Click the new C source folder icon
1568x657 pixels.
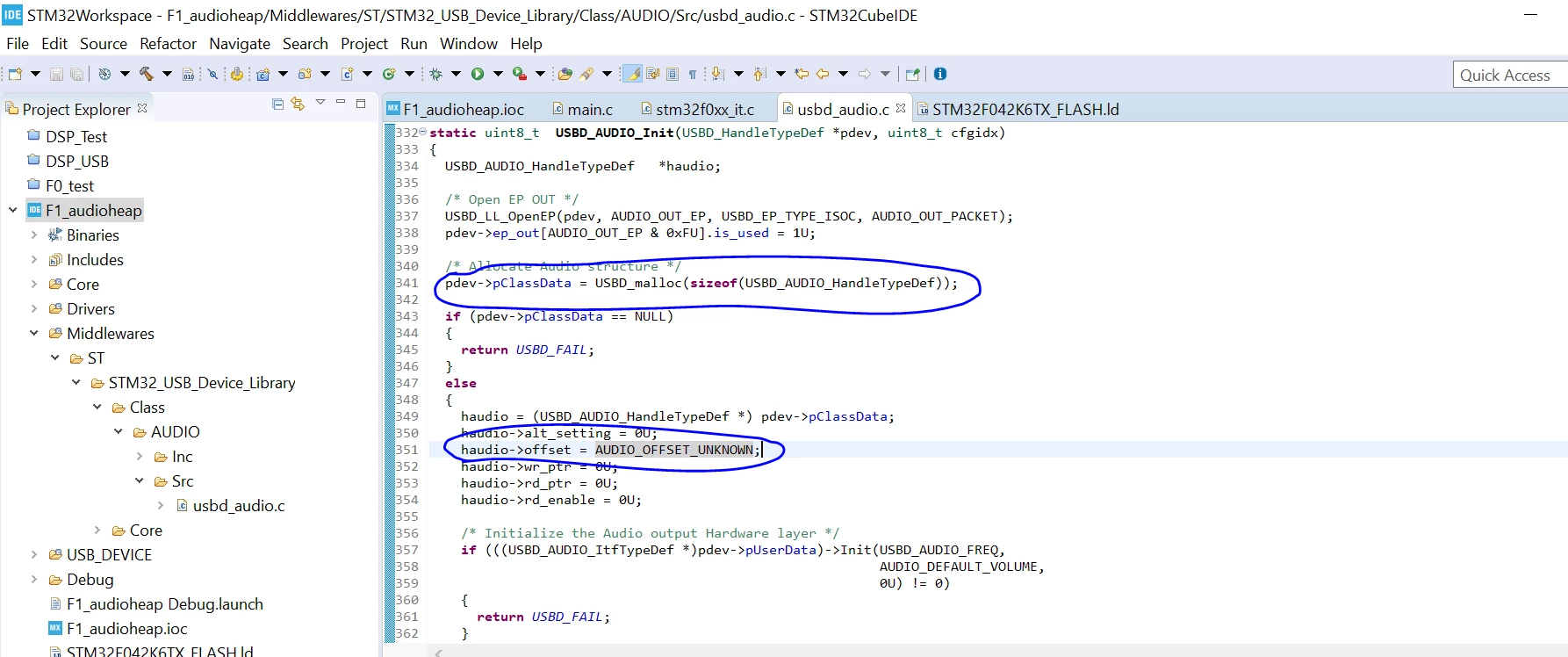[x=305, y=75]
